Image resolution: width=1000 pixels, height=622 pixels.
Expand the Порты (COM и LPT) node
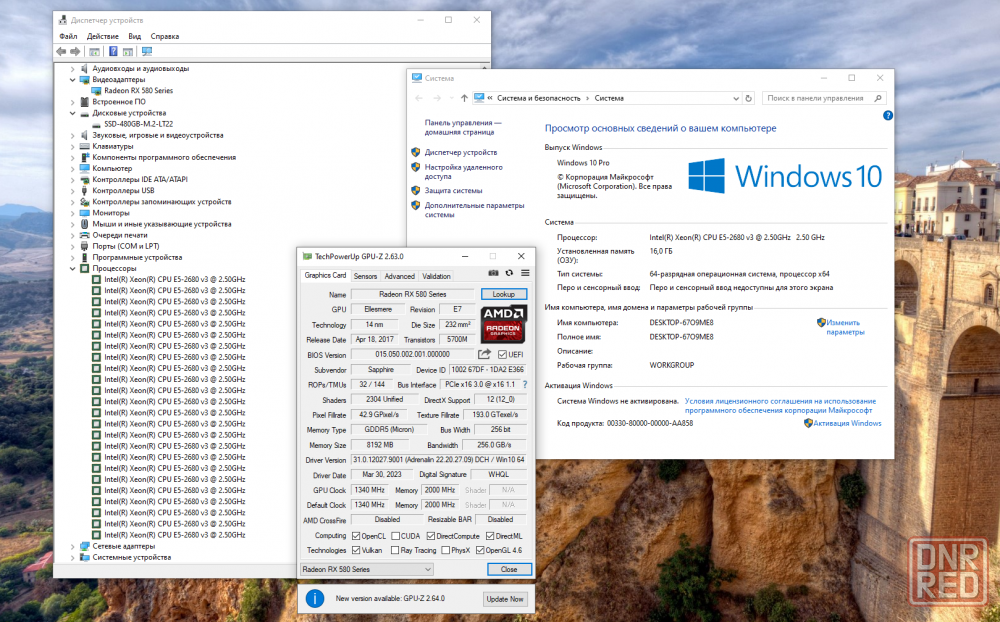73,246
